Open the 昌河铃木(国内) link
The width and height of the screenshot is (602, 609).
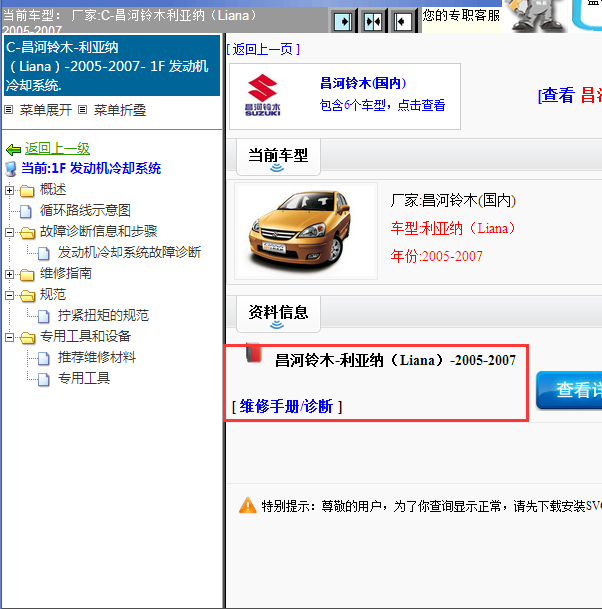363,83
